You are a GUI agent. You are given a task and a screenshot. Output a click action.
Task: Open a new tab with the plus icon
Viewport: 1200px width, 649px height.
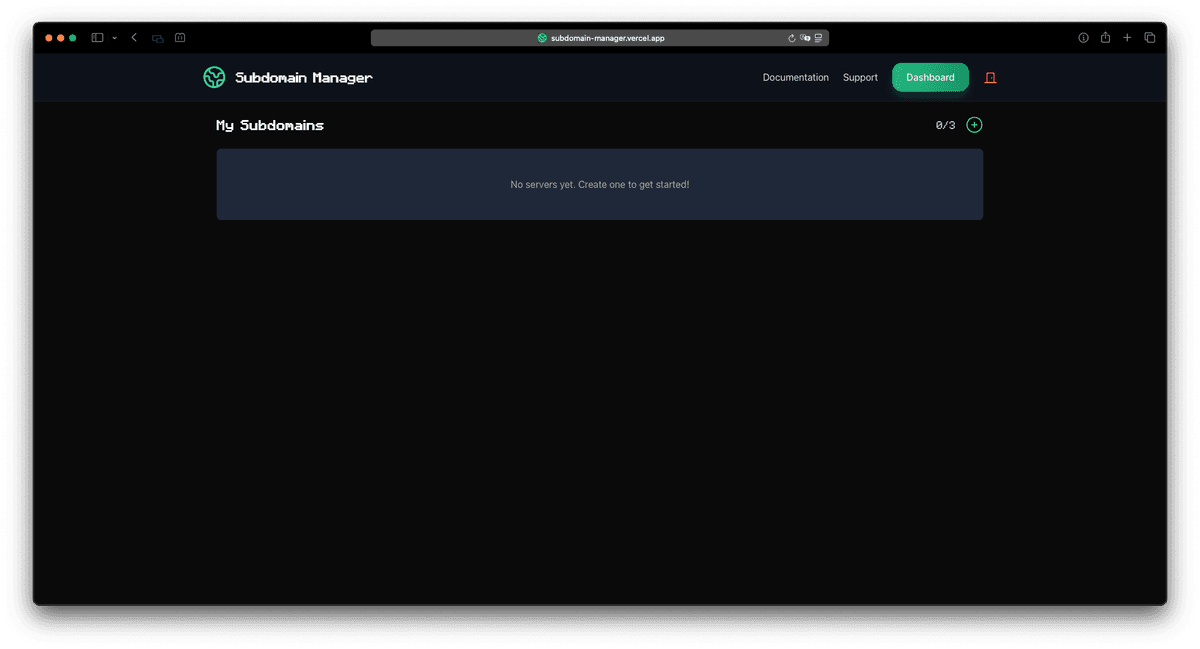pyautogui.click(x=1127, y=37)
